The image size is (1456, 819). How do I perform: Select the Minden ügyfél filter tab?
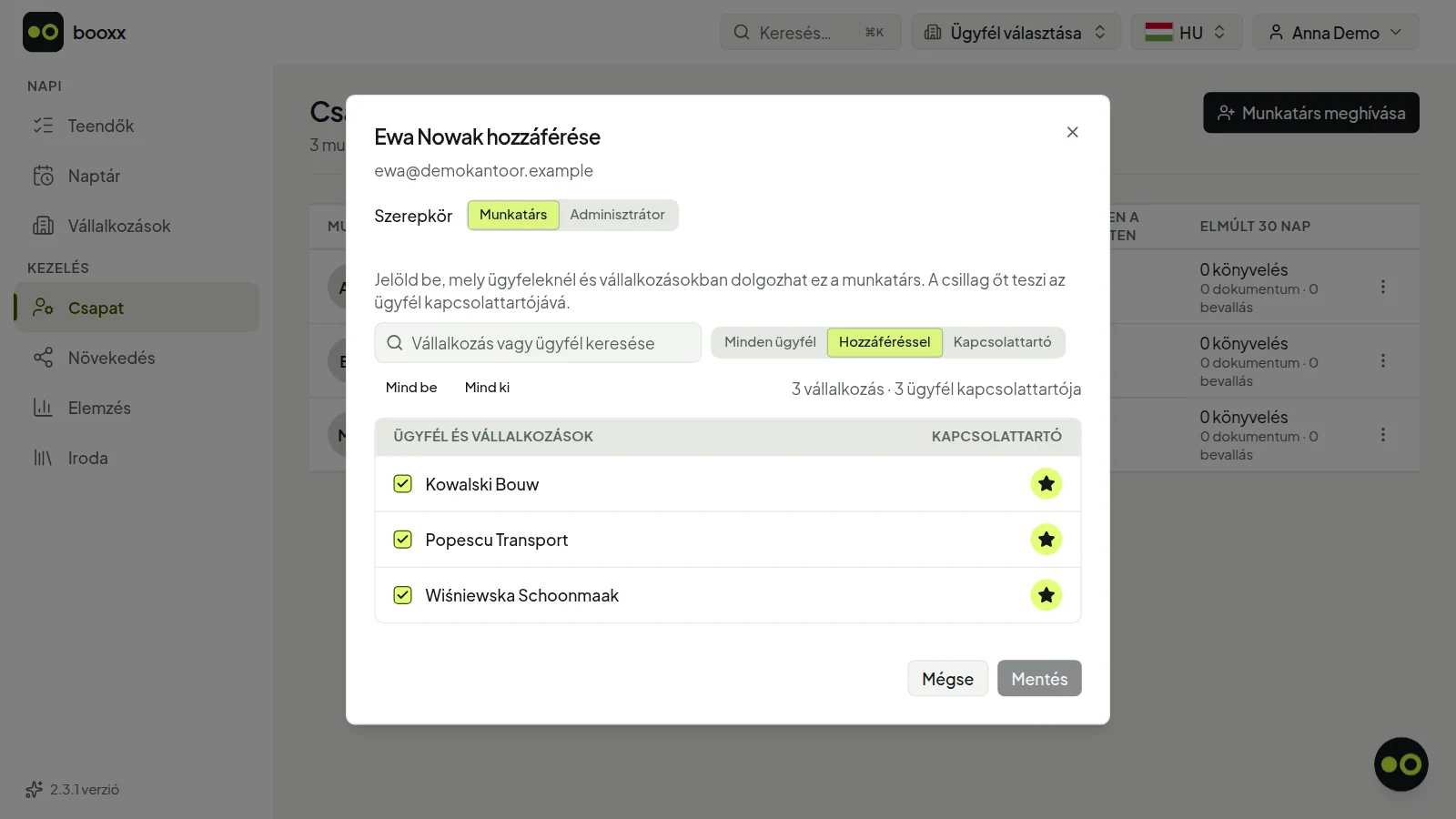tap(770, 342)
